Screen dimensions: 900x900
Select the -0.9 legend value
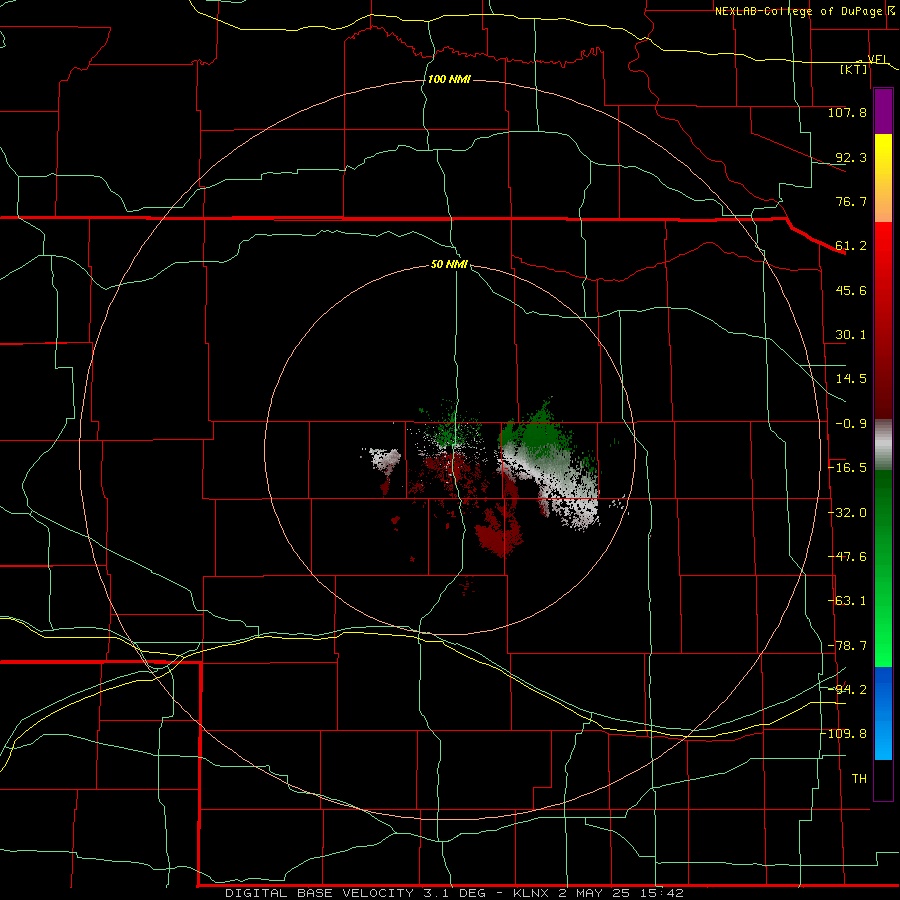[x=851, y=424]
